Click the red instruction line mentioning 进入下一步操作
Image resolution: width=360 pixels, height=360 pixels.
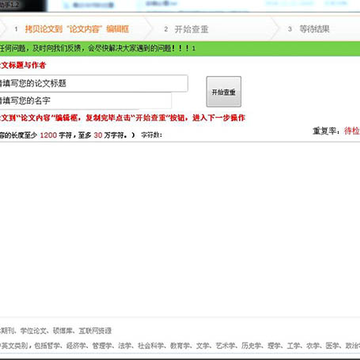pos(122,118)
